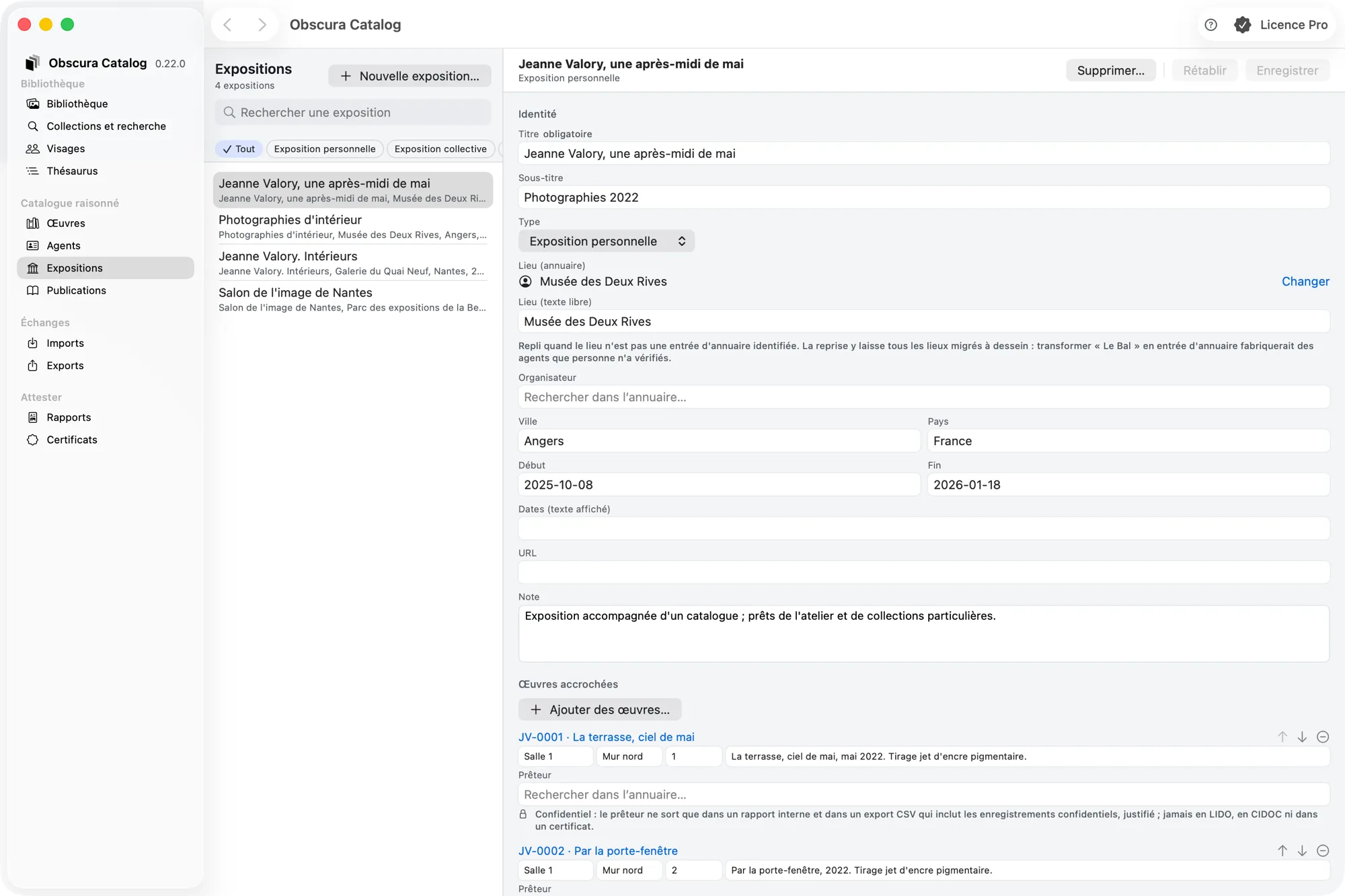Select Jeanne Valory. Intérieurs exhibition row
The height and width of the screenshot is (896, 1345).
point(353,263)
